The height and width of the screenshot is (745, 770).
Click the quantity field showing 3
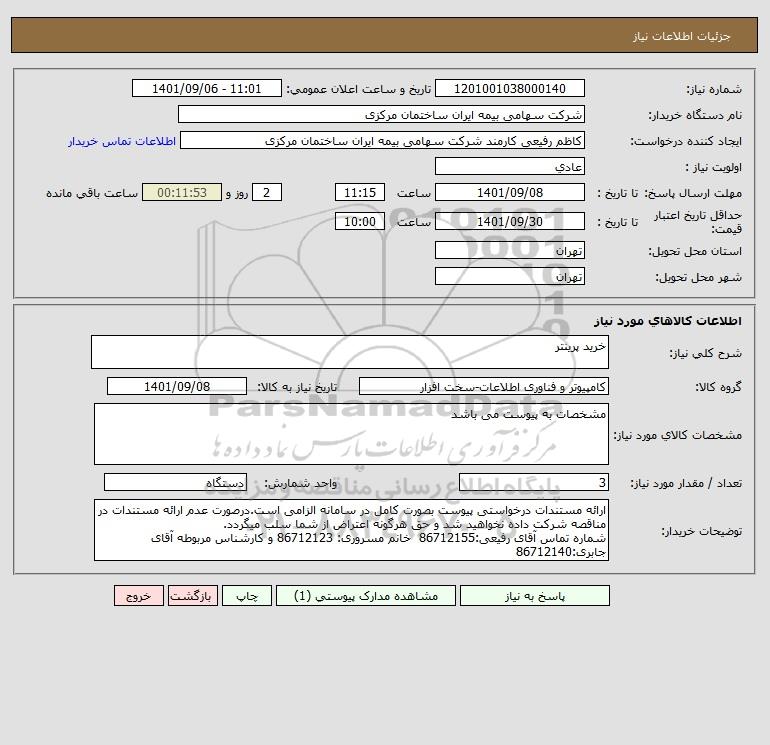(x=534, y=482)
